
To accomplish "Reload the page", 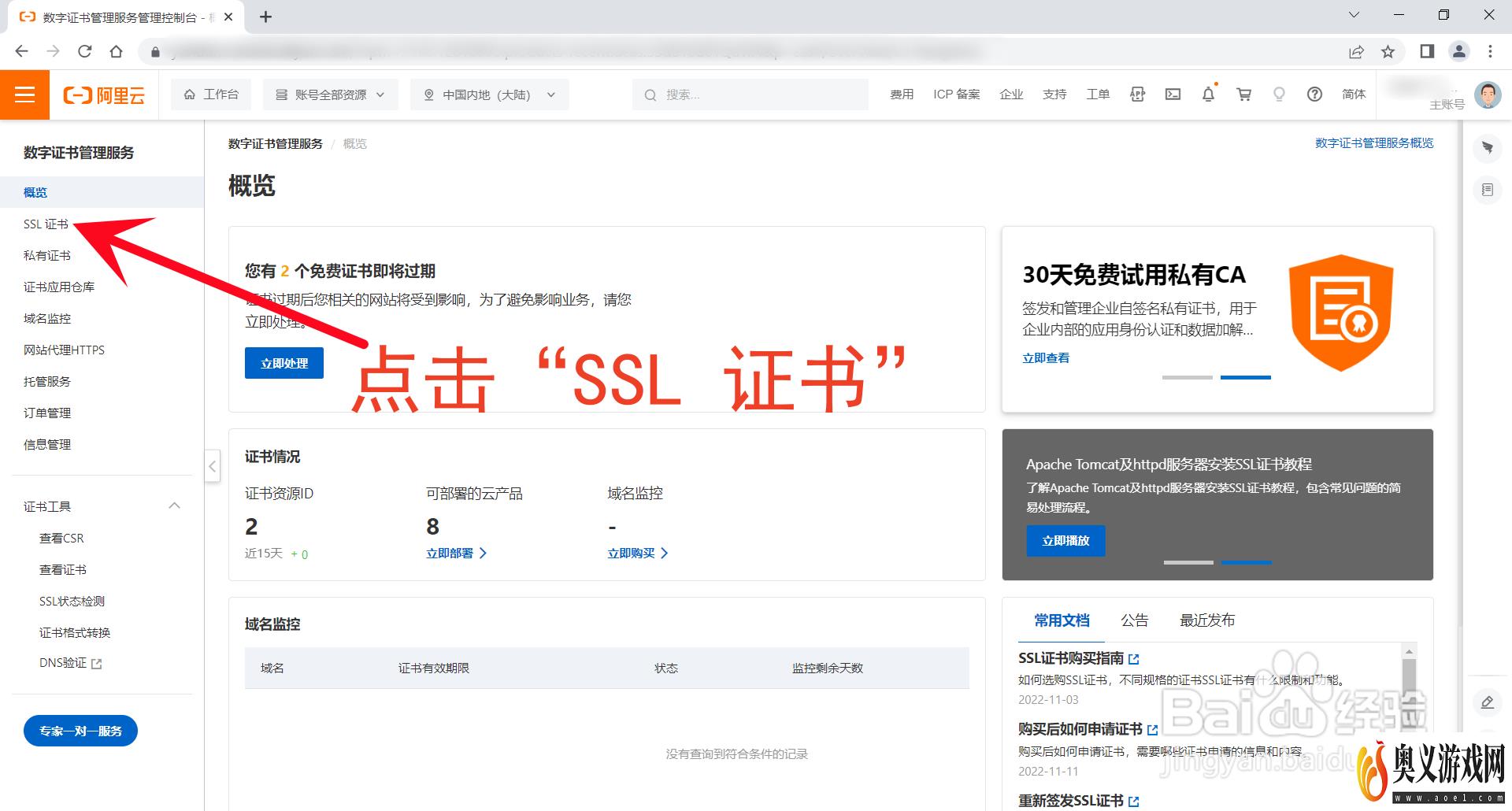I will click(x=84, y=51).
